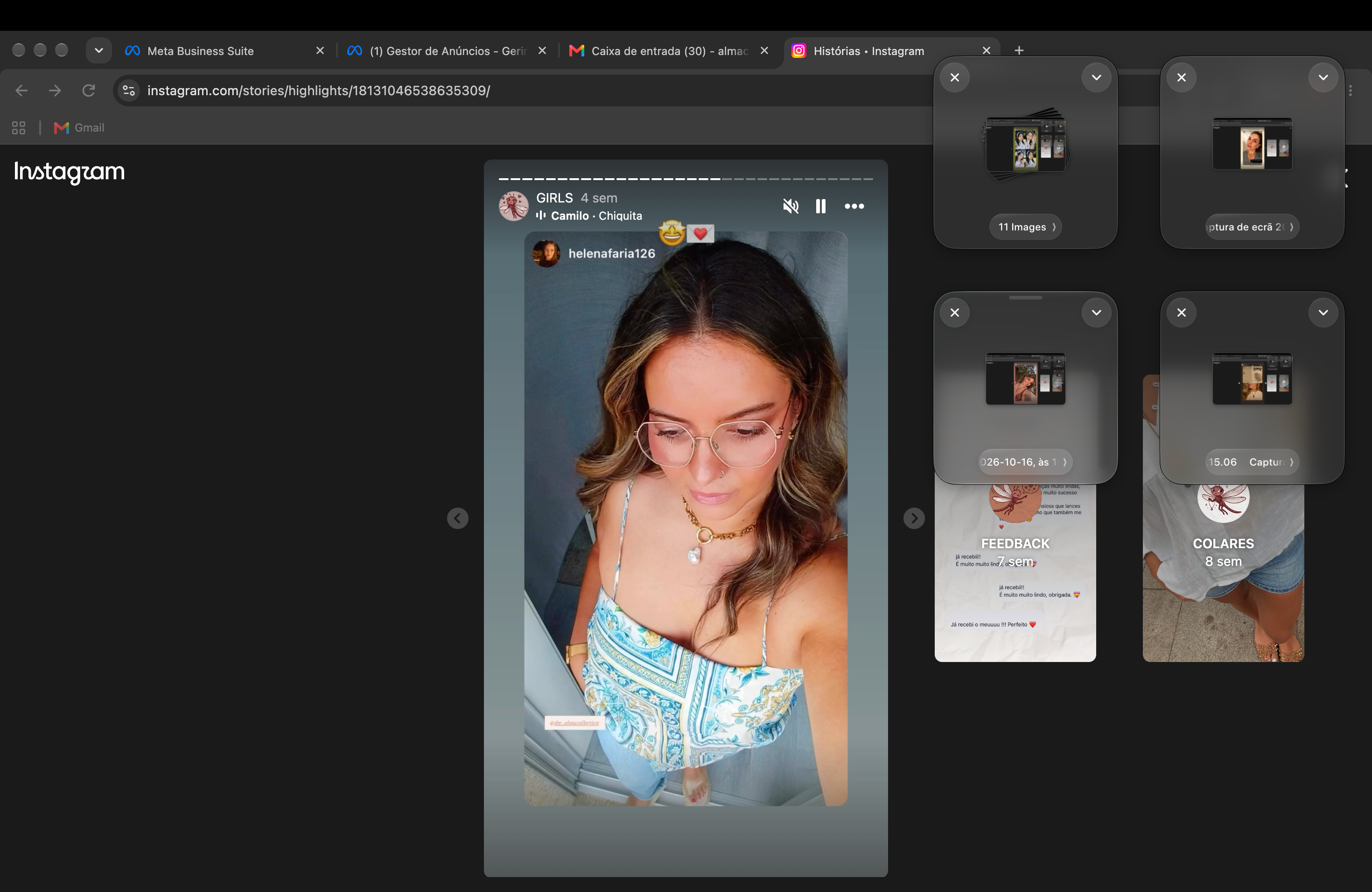Viewport: 1372px width, 892px height.
Task: Mute or unmute the story audio
Action: pos(791,206)
